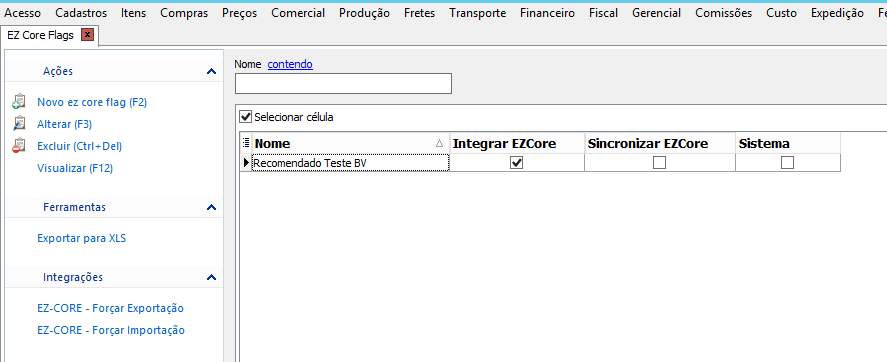Click Exportar para XLS

[x=81, y=238]
